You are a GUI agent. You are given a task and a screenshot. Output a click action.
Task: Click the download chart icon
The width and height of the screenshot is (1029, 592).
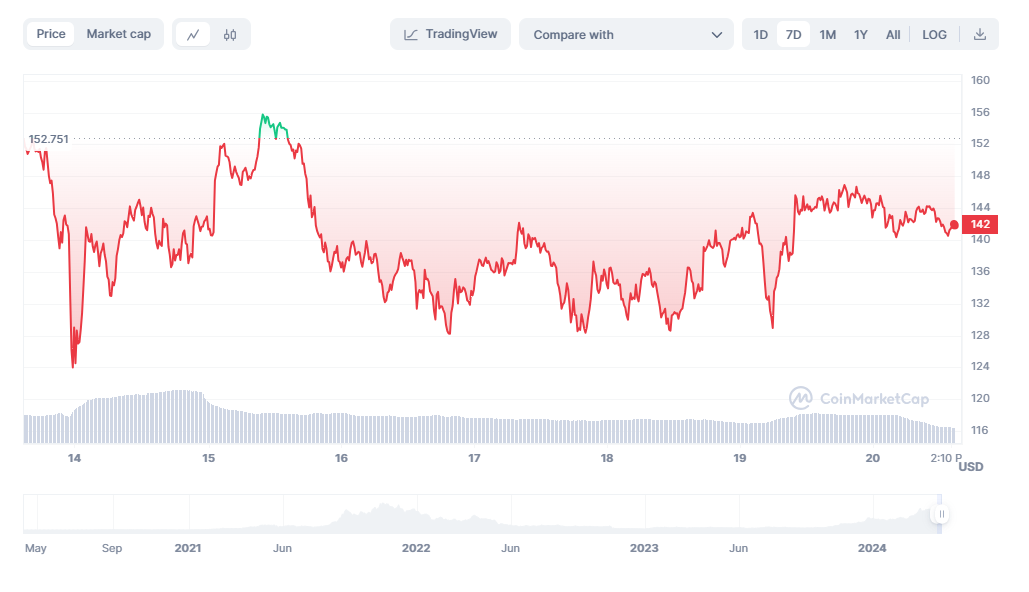point(980,34)
